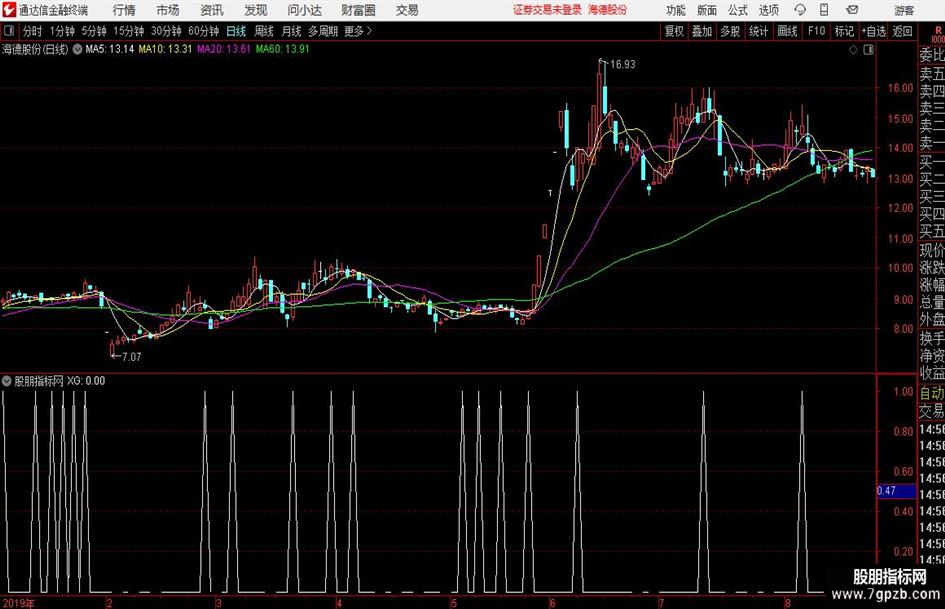Switch to the 5分钟 period
This screenshot has width=945, height=609.
point(94,31)
